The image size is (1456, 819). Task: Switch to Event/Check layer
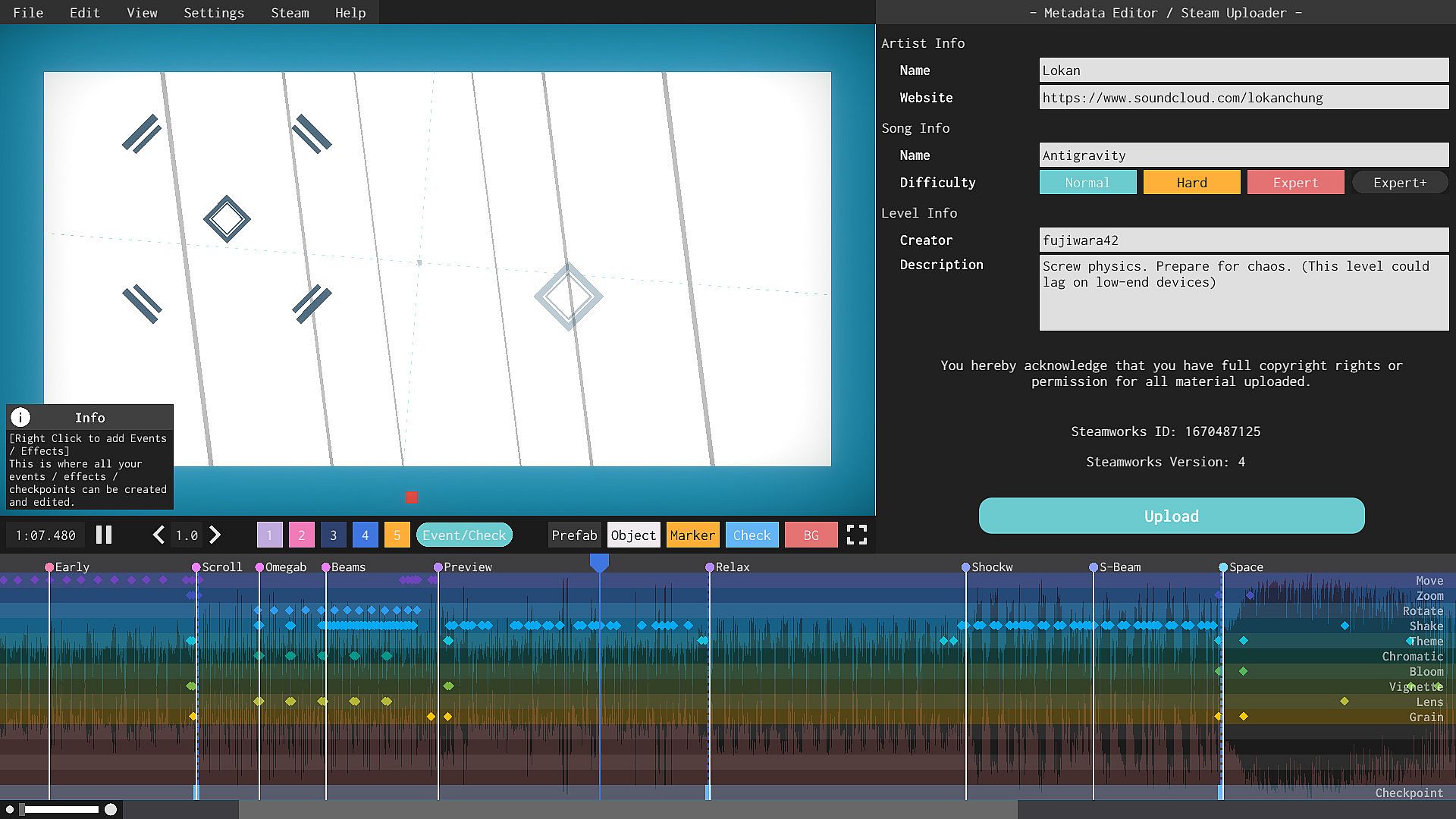pyautogui.click(x=464, y=535)
